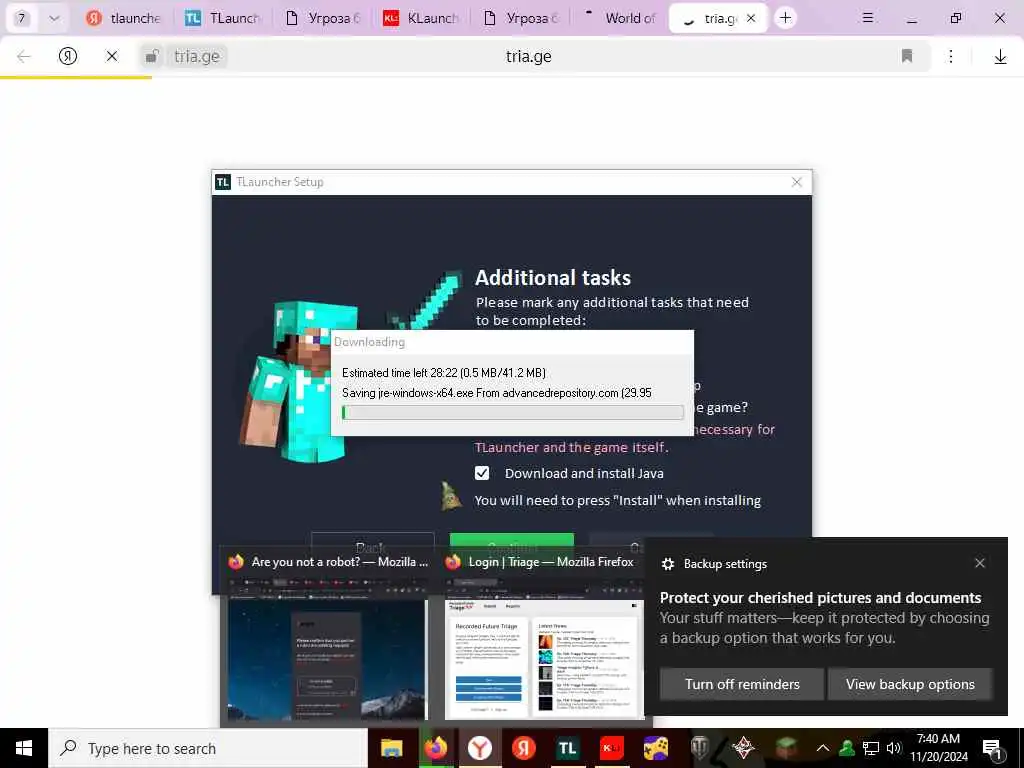Click the Saving jre-windows-x64.exe text
The width and height of the screenshot is (1024, 768).
click(497, 393)
